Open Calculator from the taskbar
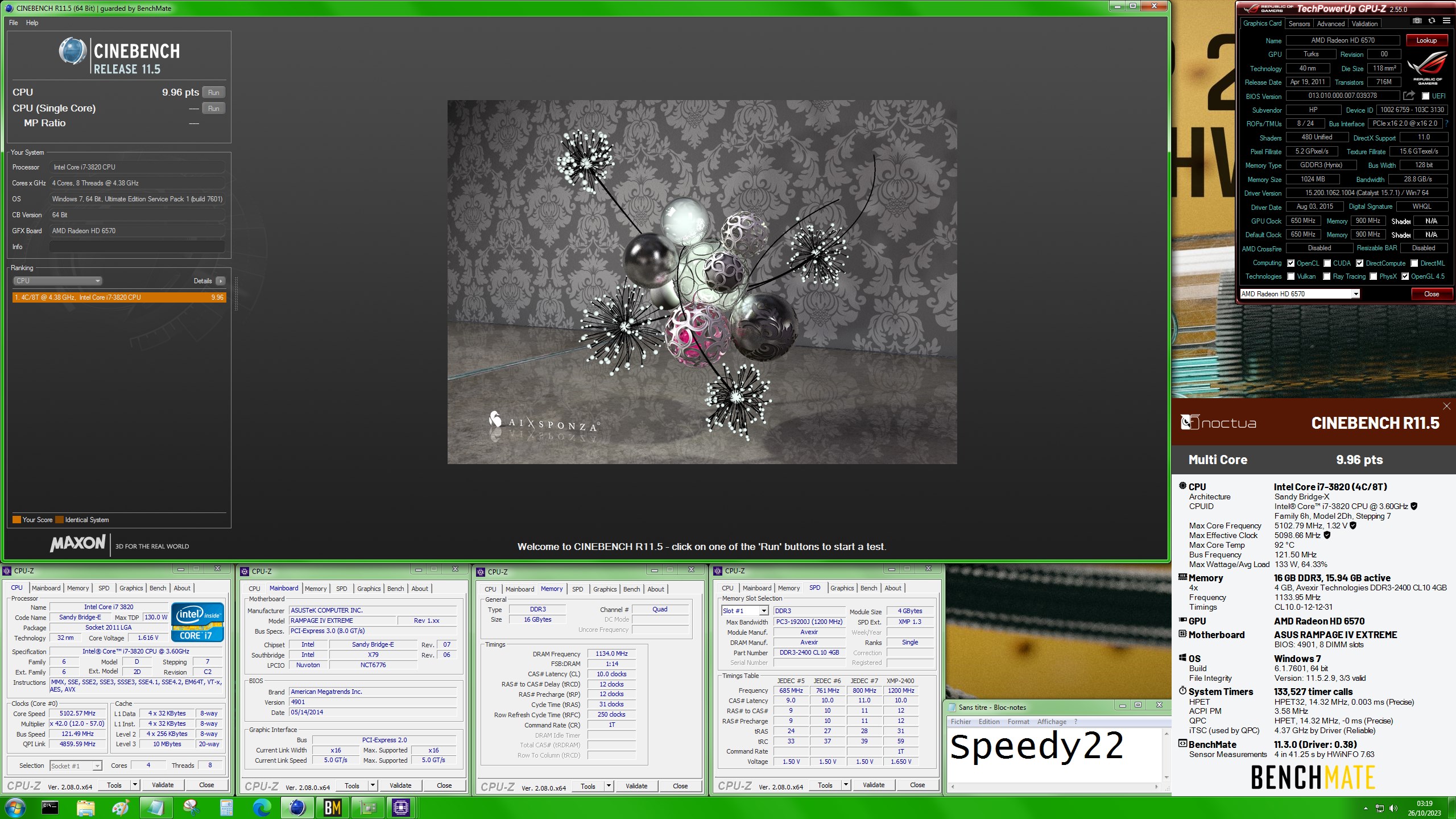1456x819 pixels. click(226, 808)
